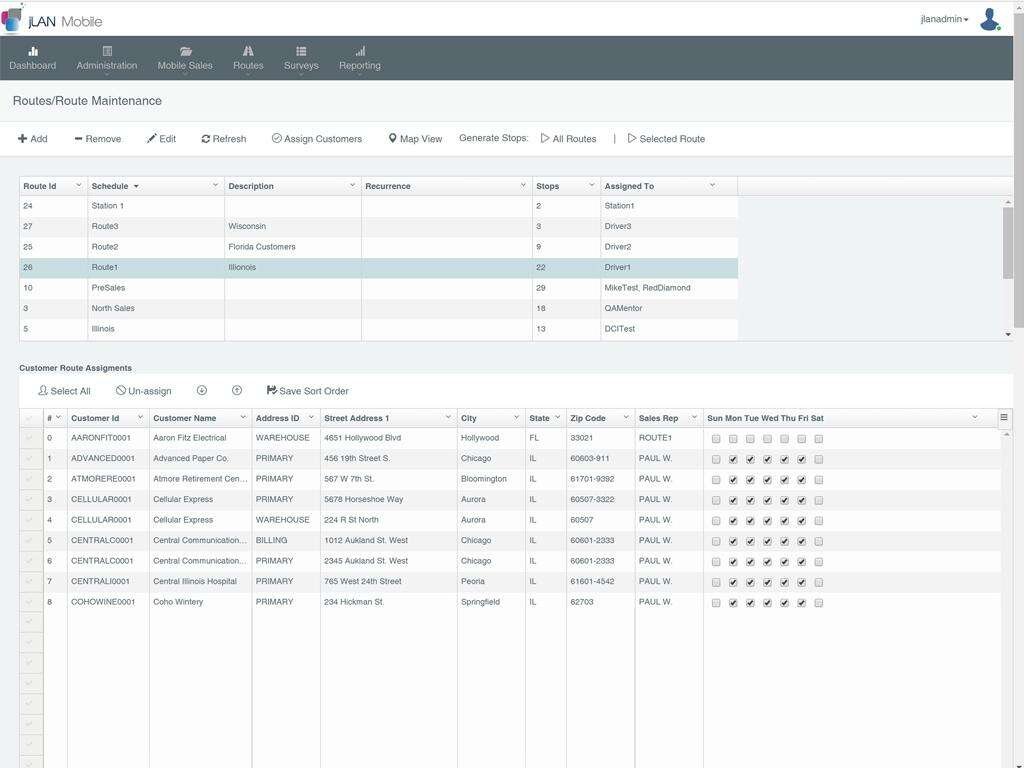
Task: Toggle Sun checkbox for Aaron Fitz Electrical
Action: tap(716, 439)
